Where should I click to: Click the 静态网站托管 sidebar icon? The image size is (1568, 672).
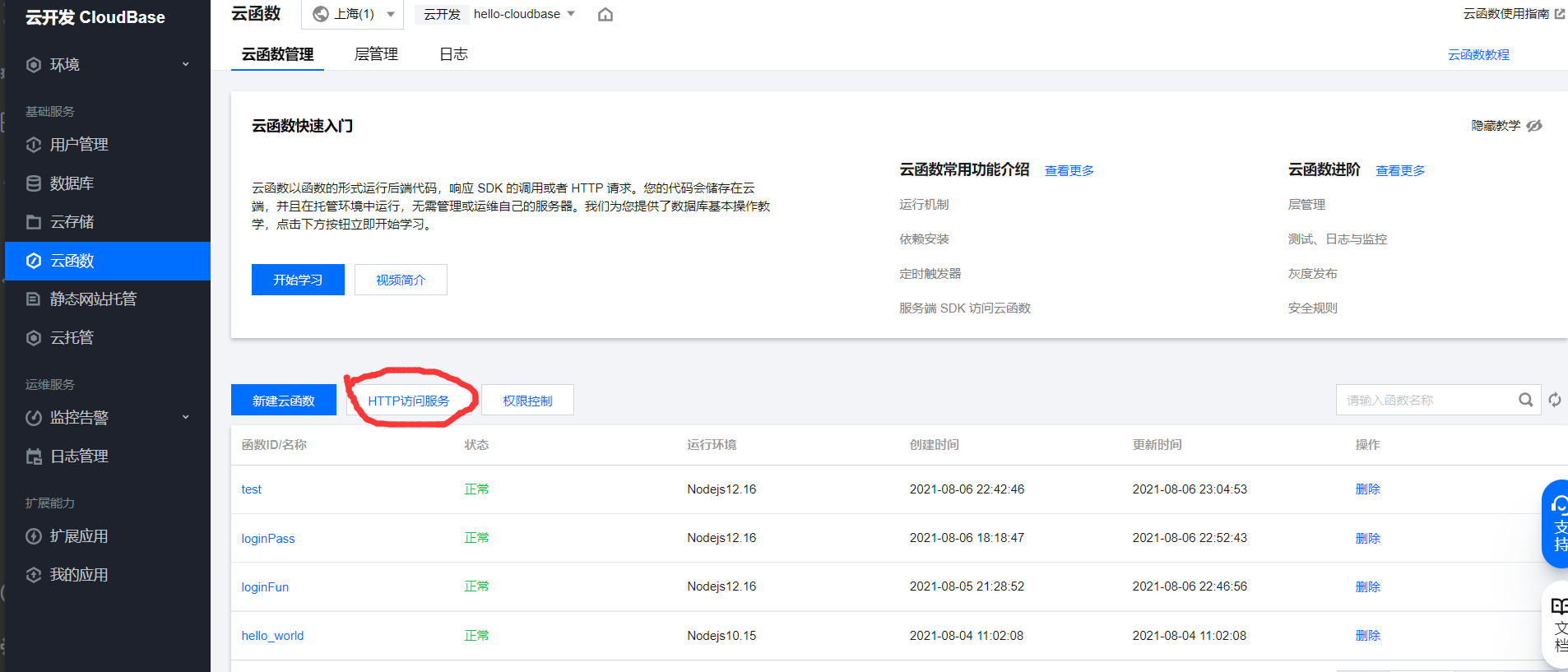pos(34,299)
